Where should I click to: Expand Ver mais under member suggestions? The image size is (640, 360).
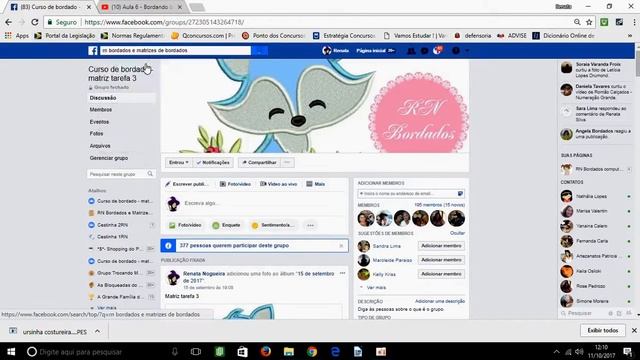tap(376, 288)
